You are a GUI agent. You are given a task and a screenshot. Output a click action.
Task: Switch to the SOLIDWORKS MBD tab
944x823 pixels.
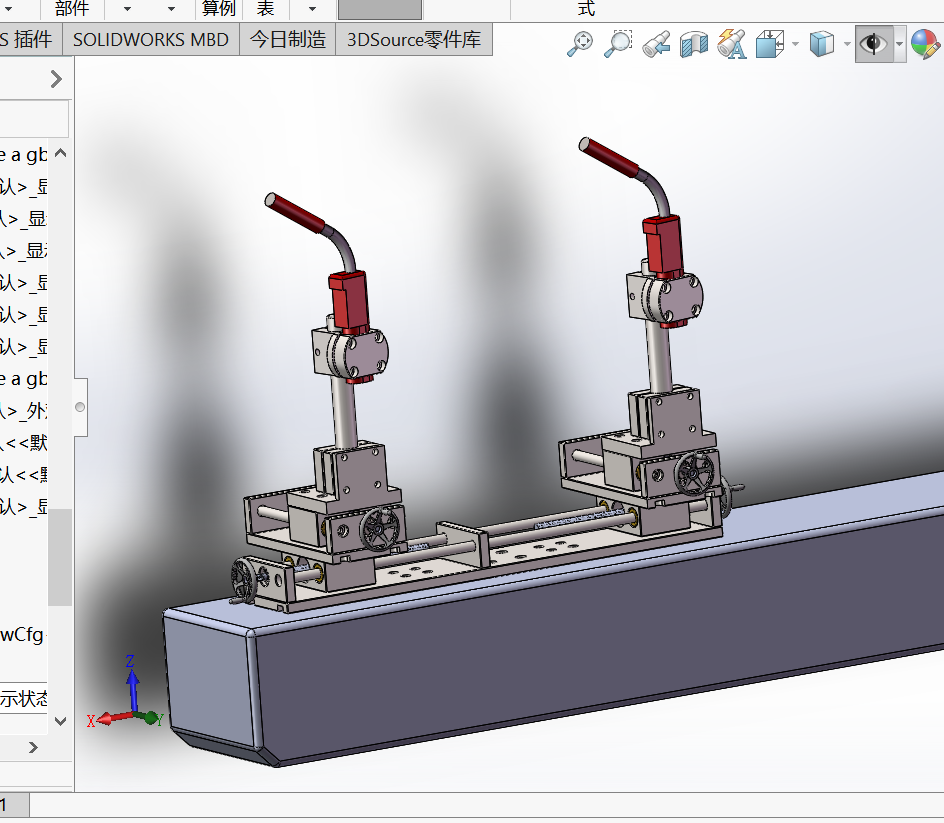click(151, 40)
